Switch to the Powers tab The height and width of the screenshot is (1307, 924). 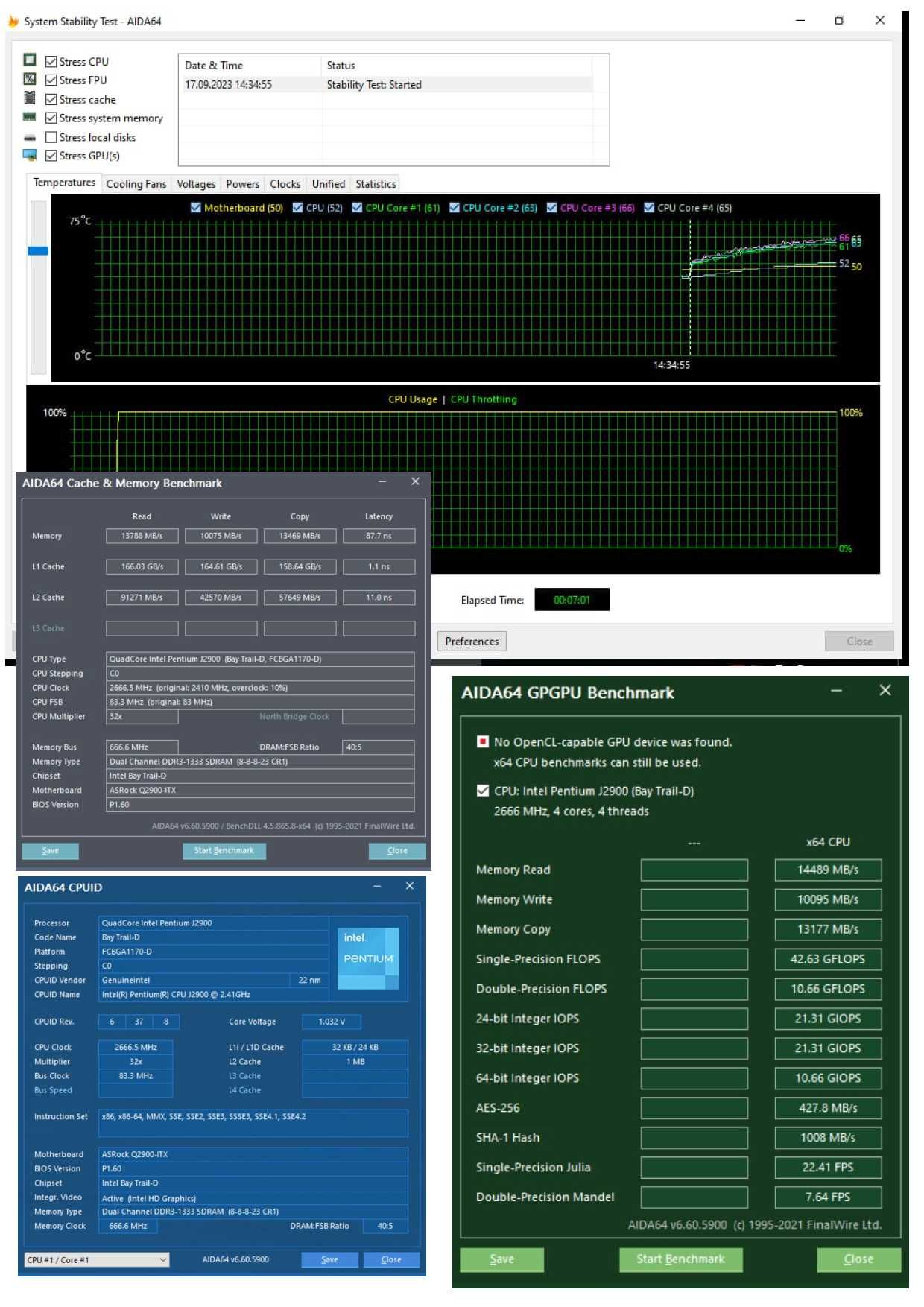243,184
